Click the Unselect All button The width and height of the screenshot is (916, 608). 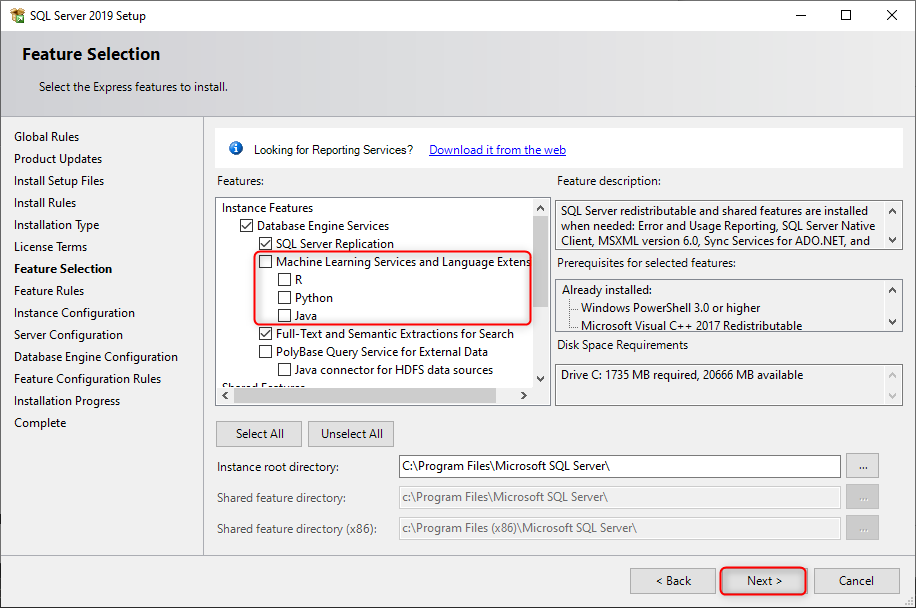click(x=351, y=434)
